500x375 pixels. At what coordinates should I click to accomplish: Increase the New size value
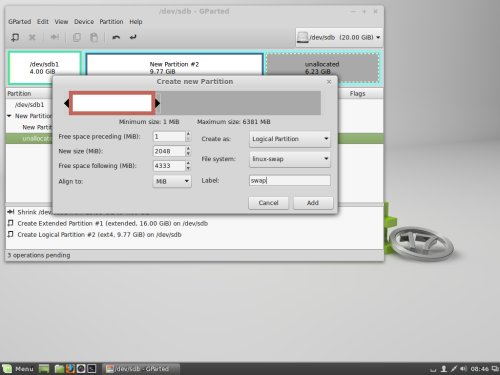click(188, 149)
